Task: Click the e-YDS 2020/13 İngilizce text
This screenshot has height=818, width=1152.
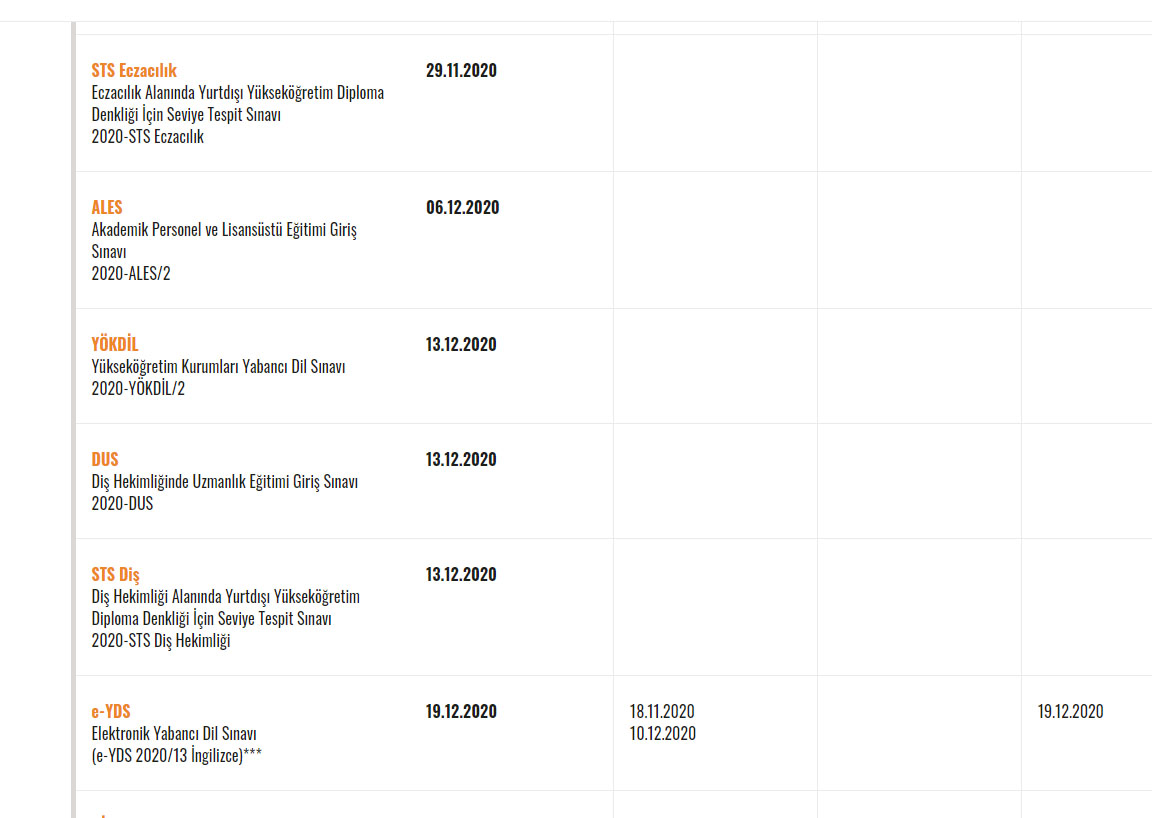Action: point(176,756)
